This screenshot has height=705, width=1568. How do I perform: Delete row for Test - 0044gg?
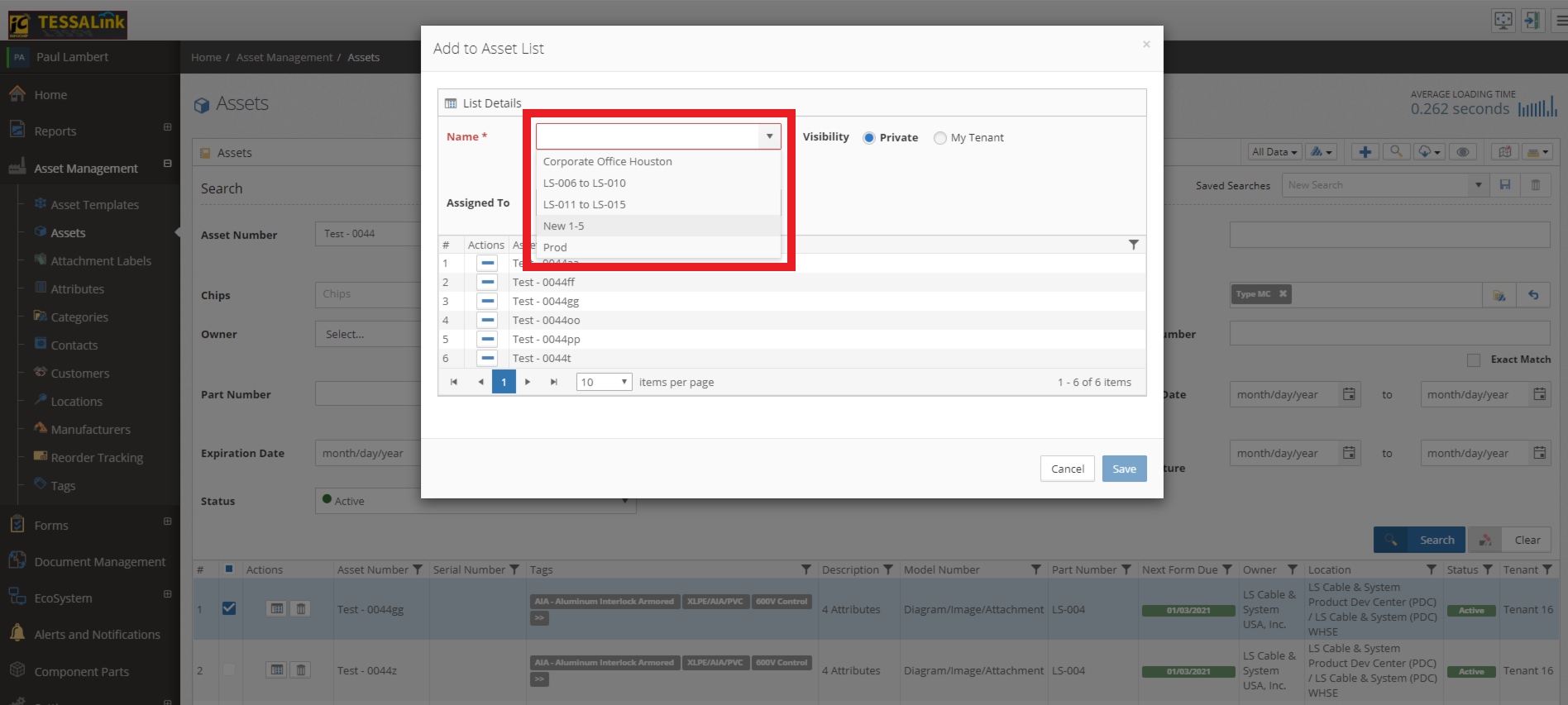[x=301, y=609]
